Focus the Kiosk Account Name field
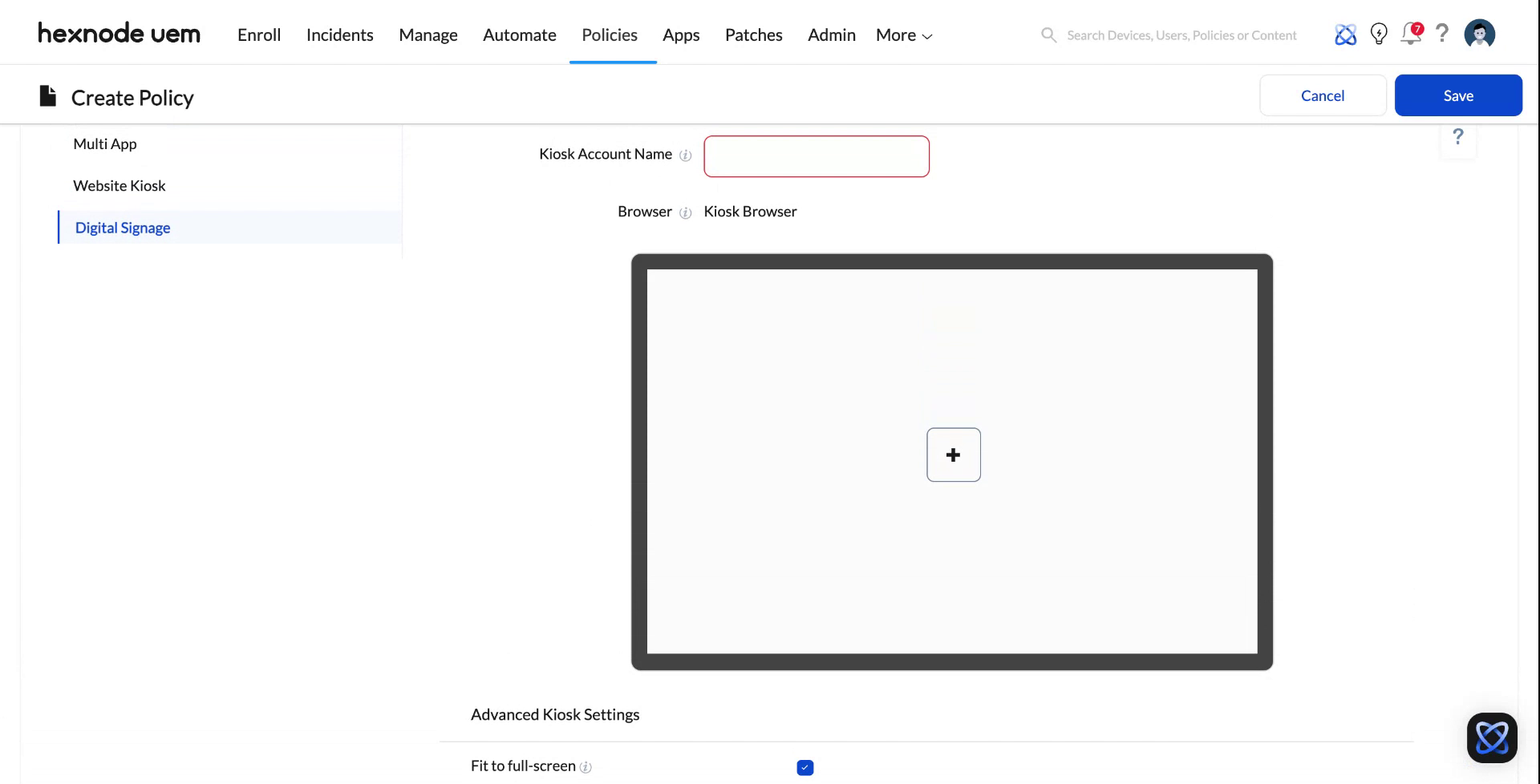Screen dimensions: 1540x784 816,156
